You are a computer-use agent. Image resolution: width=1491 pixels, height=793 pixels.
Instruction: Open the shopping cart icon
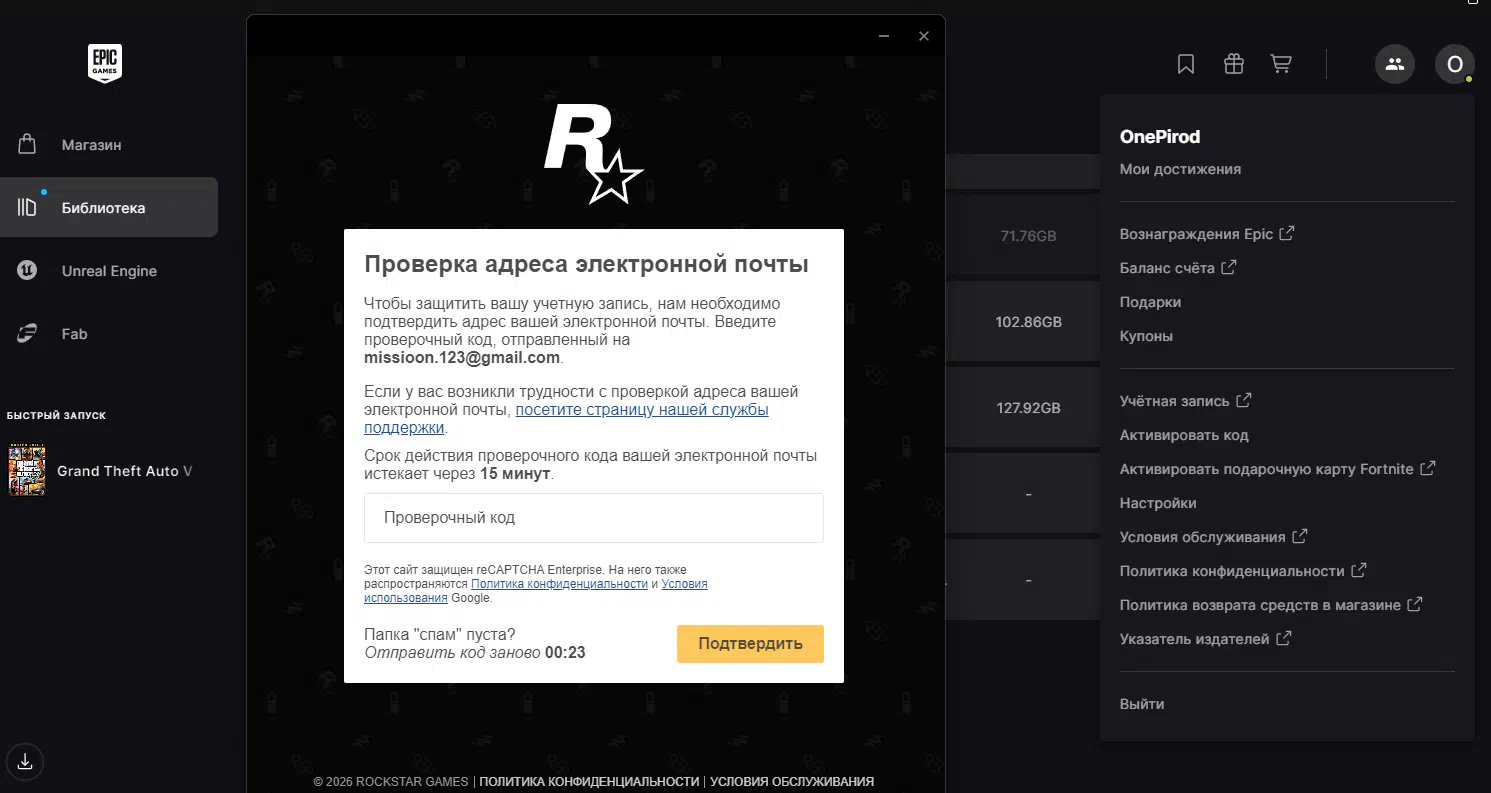tap(1280, 64)
